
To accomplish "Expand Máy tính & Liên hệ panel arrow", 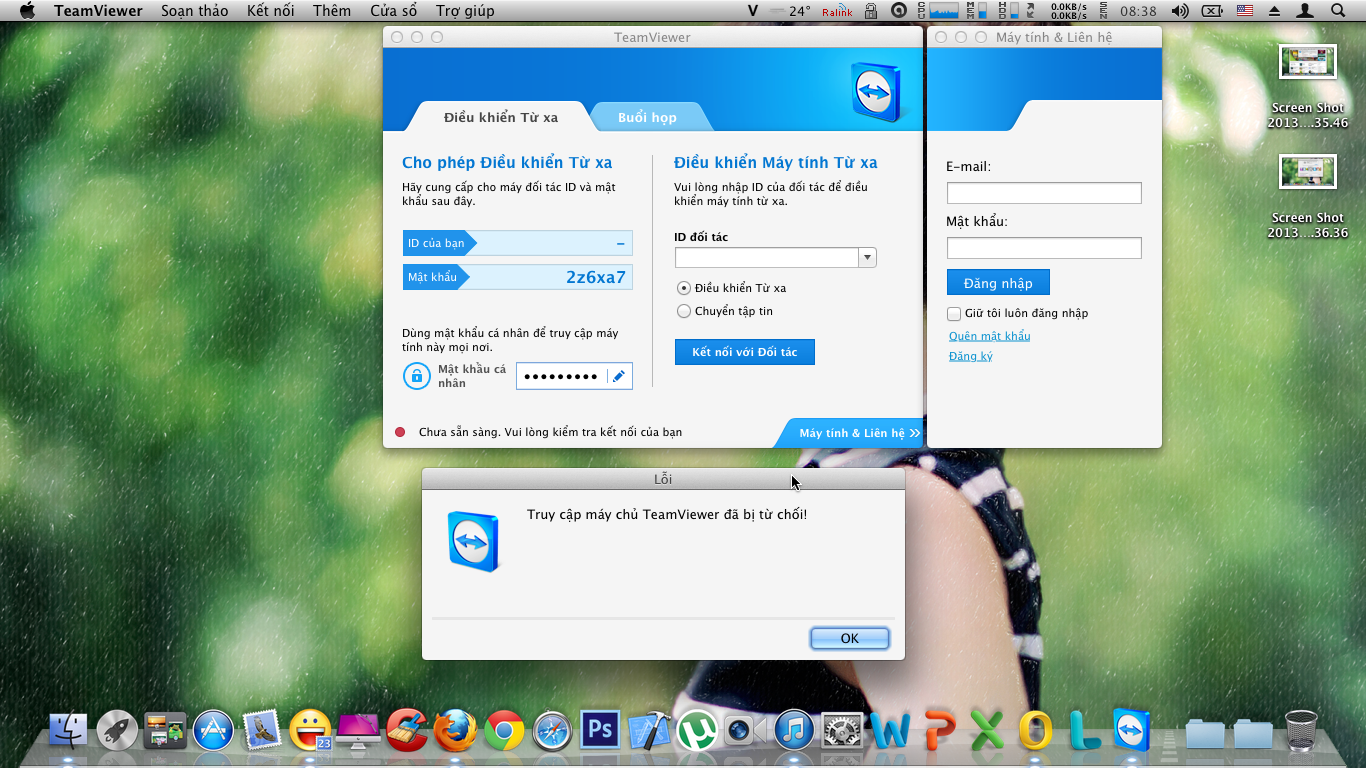I will [x=914, y=433].
